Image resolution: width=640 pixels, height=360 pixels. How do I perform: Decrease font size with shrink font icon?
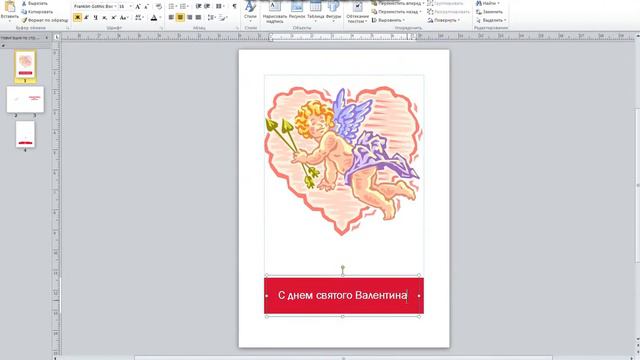147,7
